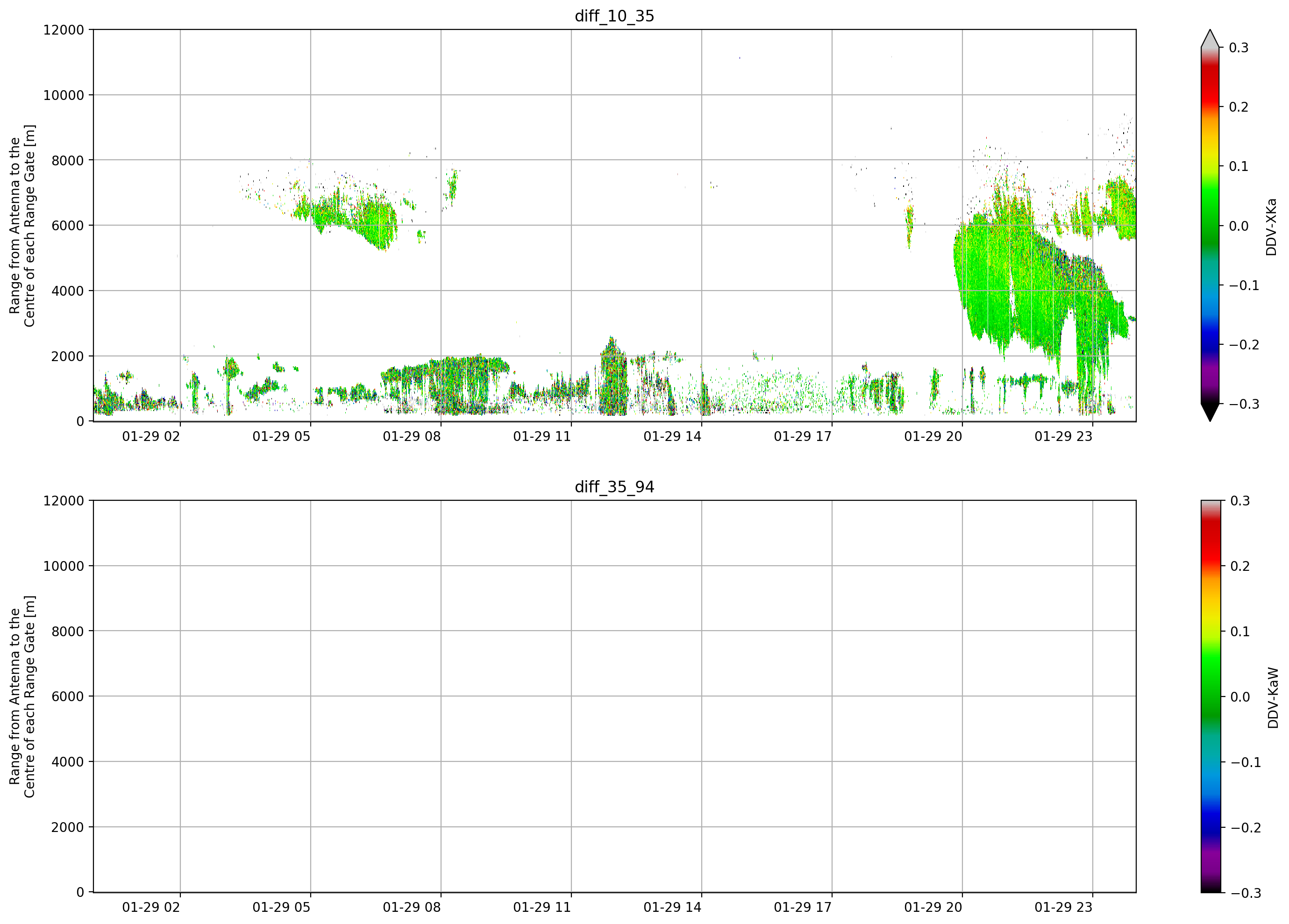Click the "12000" y-tick of the diff_35_94 plot
Image resolution: width=1289 pixels, height=924 pixels.
coord(64,501)
